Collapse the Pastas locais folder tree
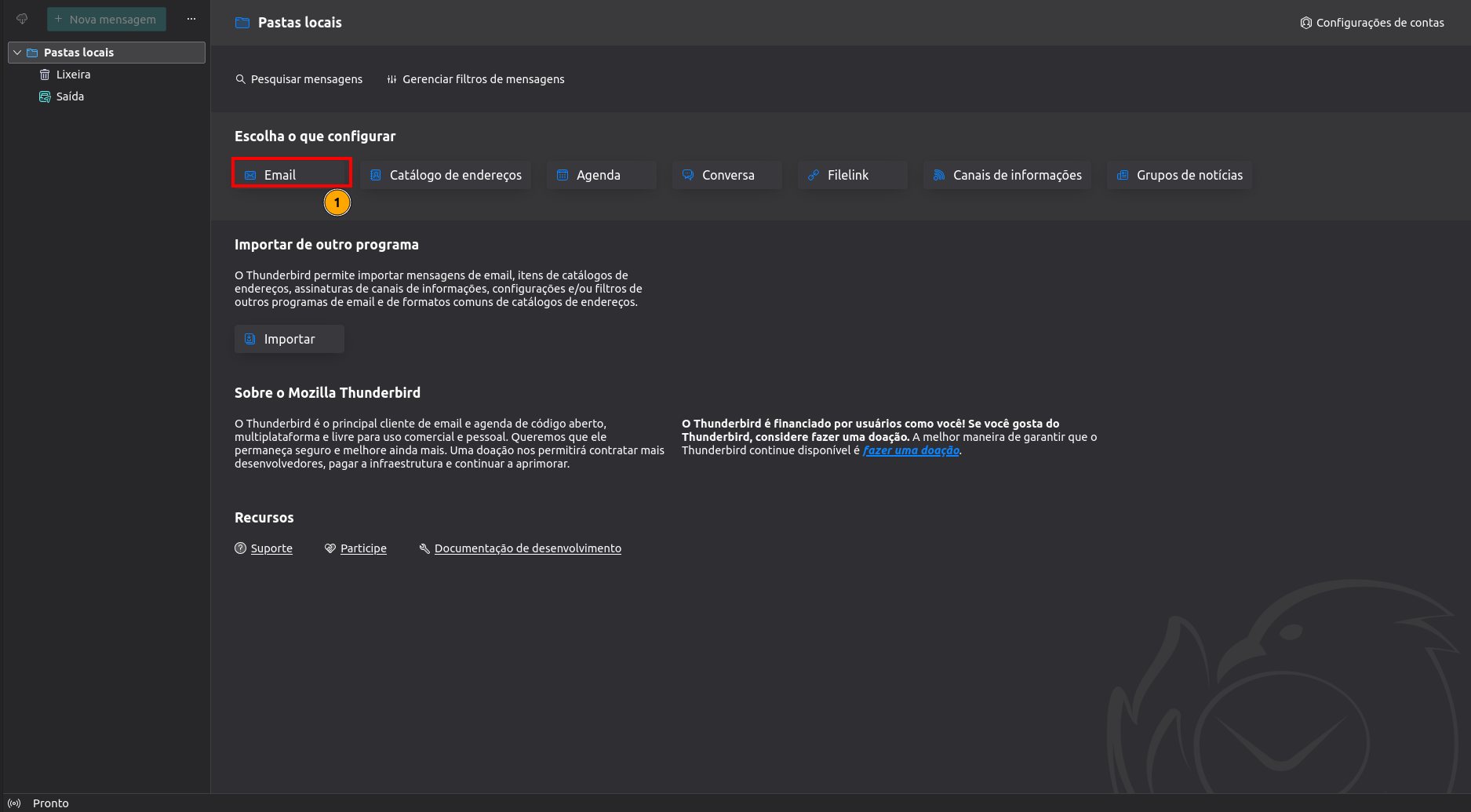The image size is (1471, 812). pyautogui.click(x=17, y=53)
